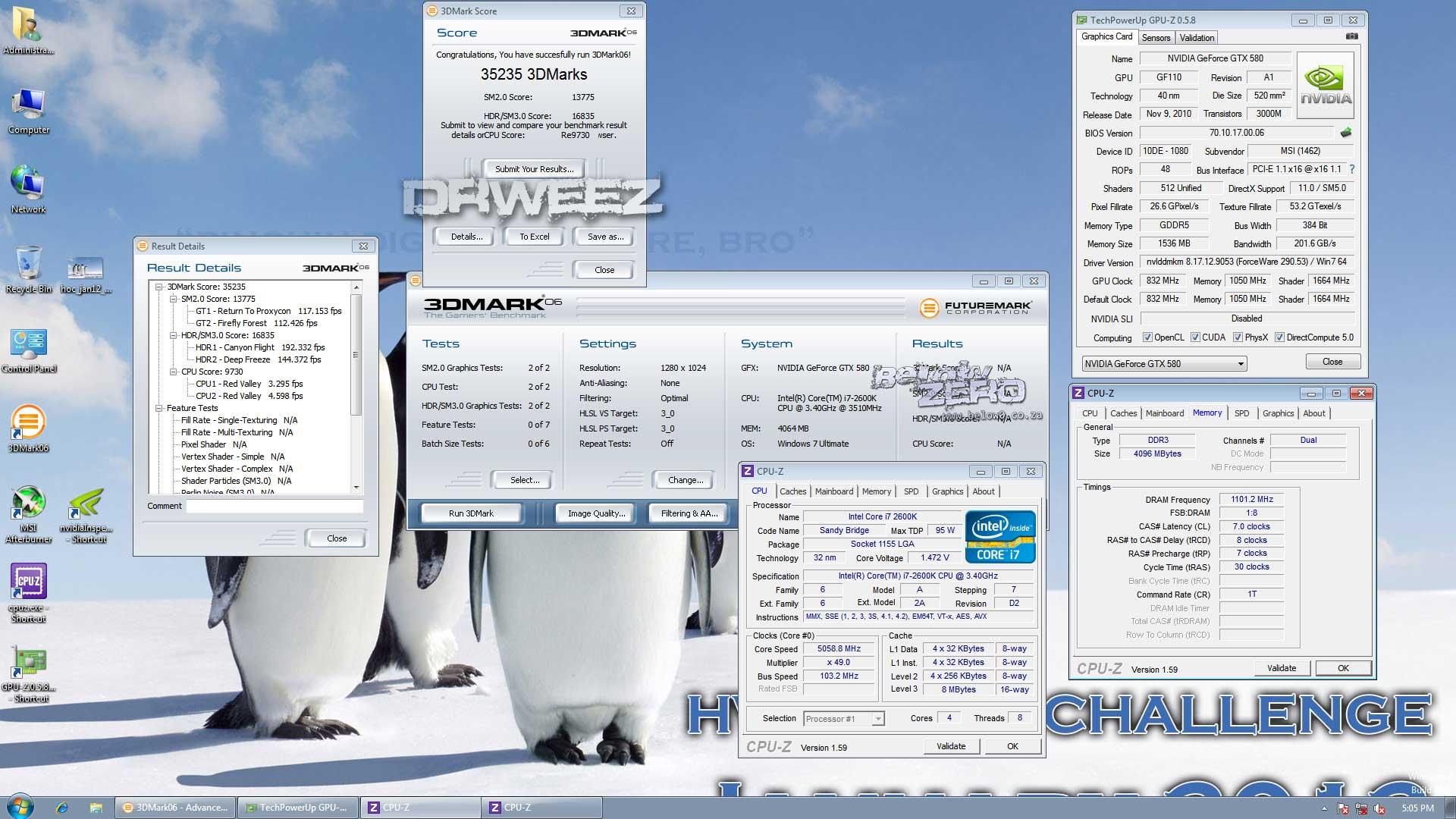Close GPU-Z with the Close button
The width and height of the screenshot is (1456, 819).
point(1332,362)
